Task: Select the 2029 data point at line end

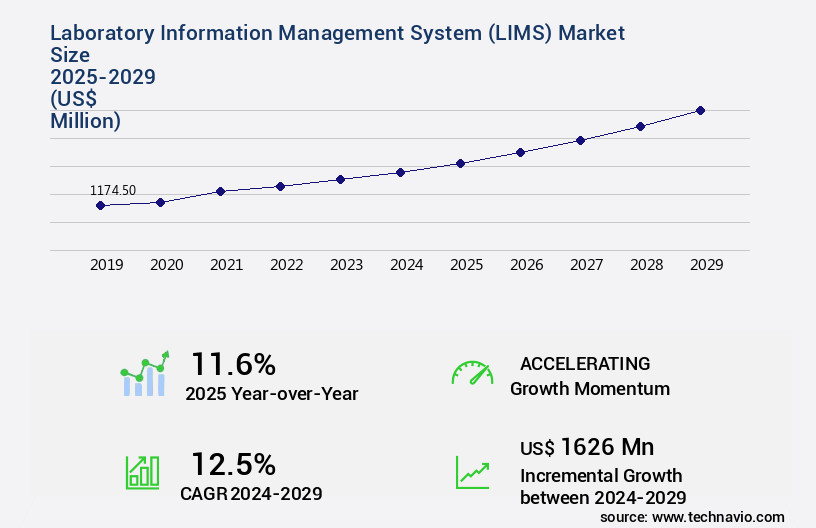Action: pyautogui.click(x=700, y=110)
